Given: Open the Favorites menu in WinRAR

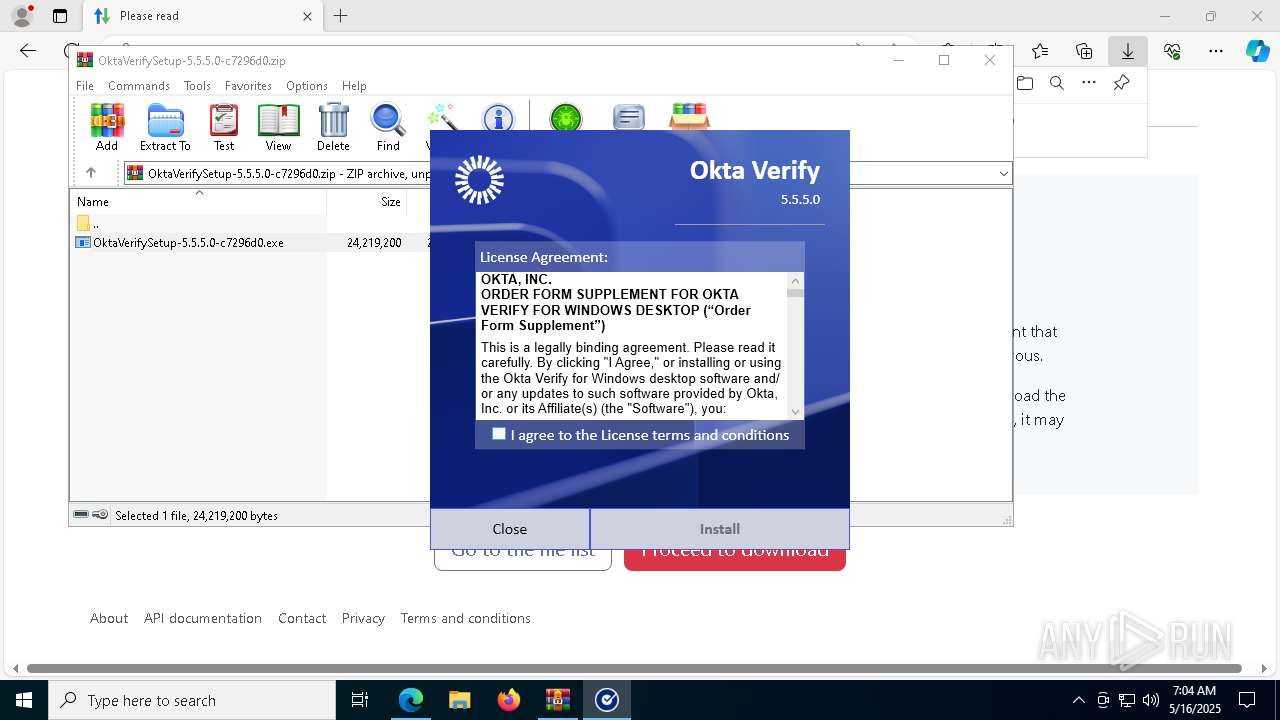Looking at the screenshot, I should 248,86.
